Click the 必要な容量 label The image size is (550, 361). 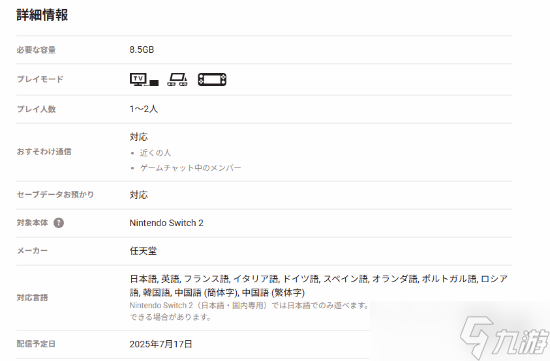click(x=36, y=50)
